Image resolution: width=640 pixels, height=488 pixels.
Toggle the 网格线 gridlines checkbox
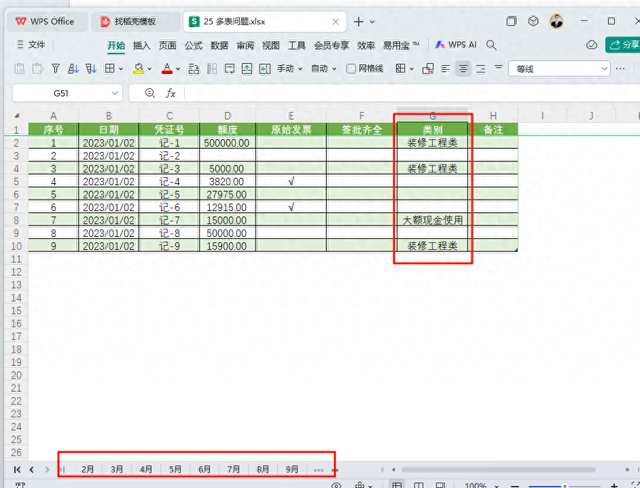tap(351, 69)
